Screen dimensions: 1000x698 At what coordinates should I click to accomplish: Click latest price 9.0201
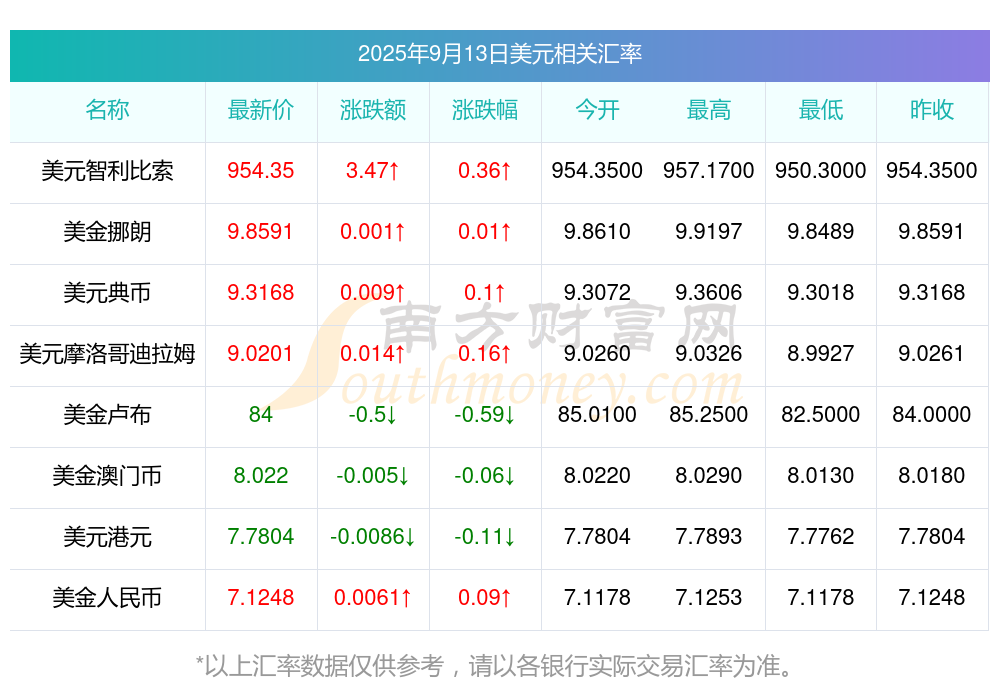[x=261, y=353]
